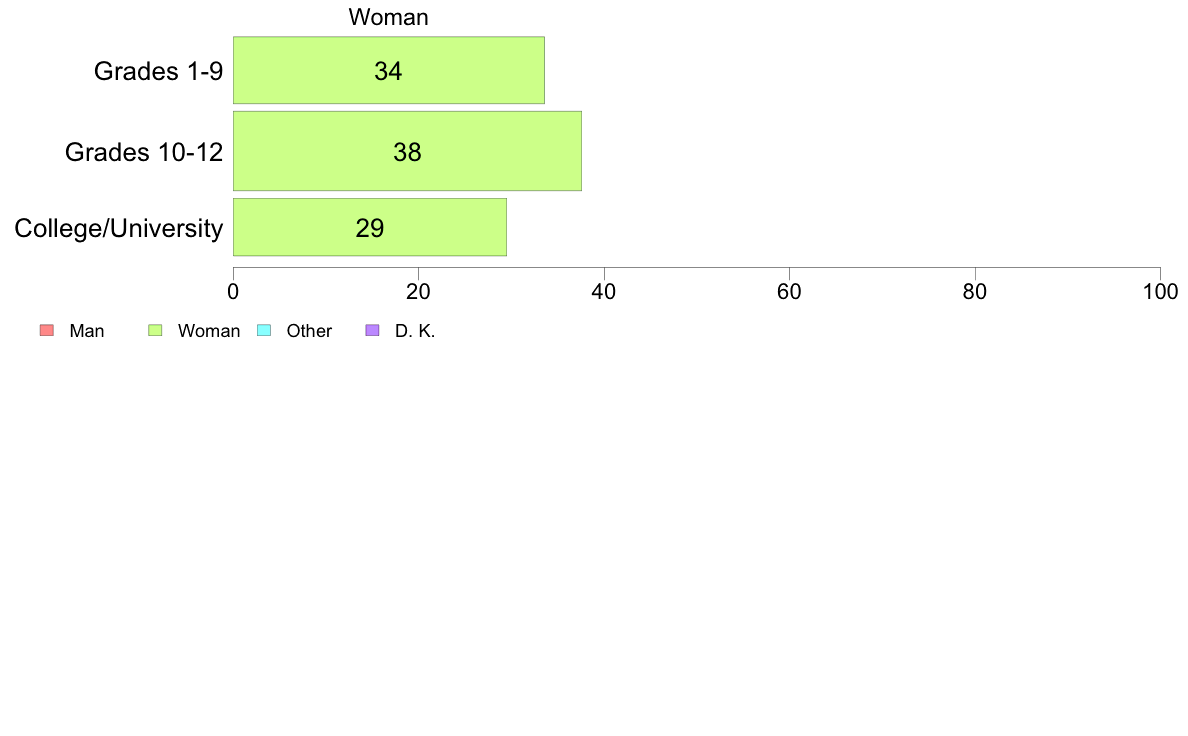Click the purple D. K. legend swatch
This screenshot has width=1188, height=736.
click(x=372, y=330)
